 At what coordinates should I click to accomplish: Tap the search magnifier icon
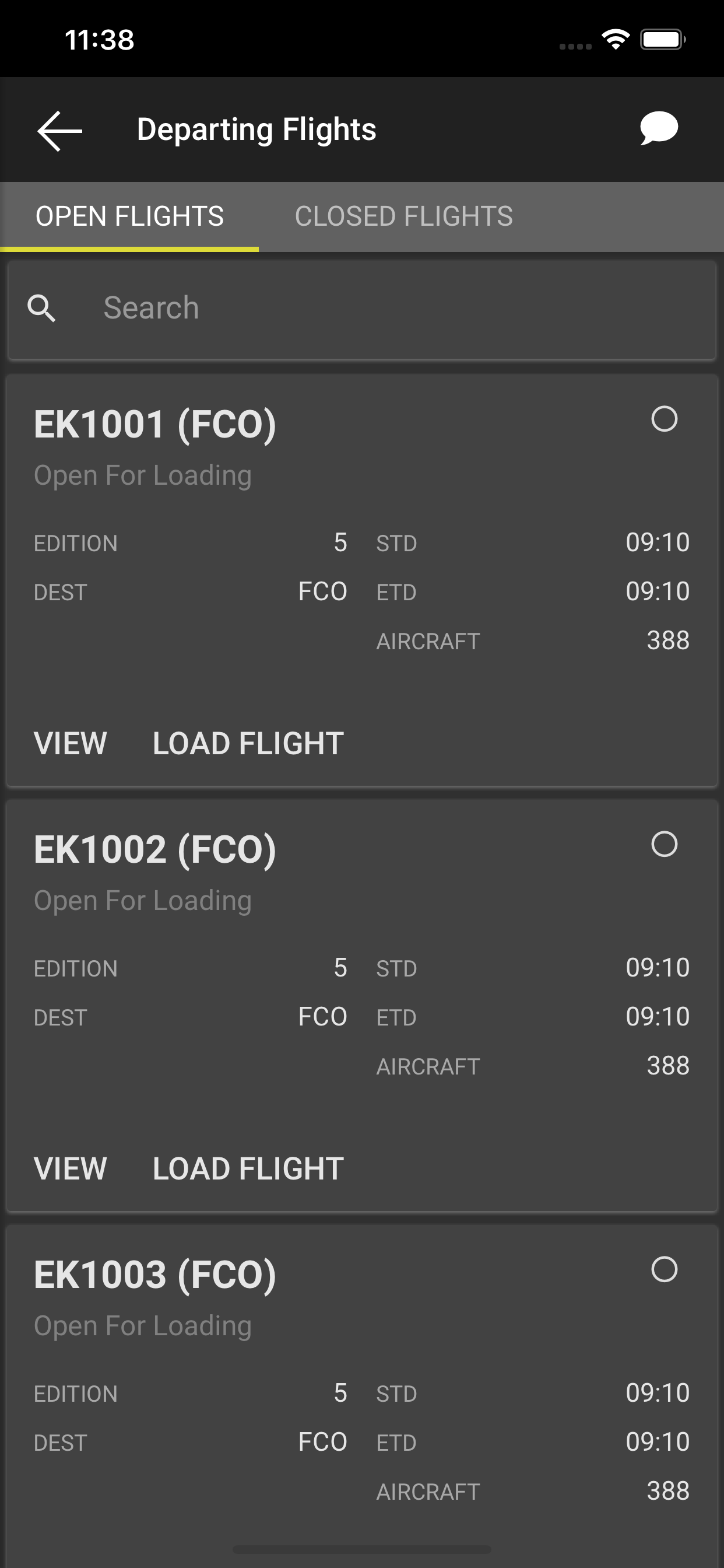(x=41, y=308)
